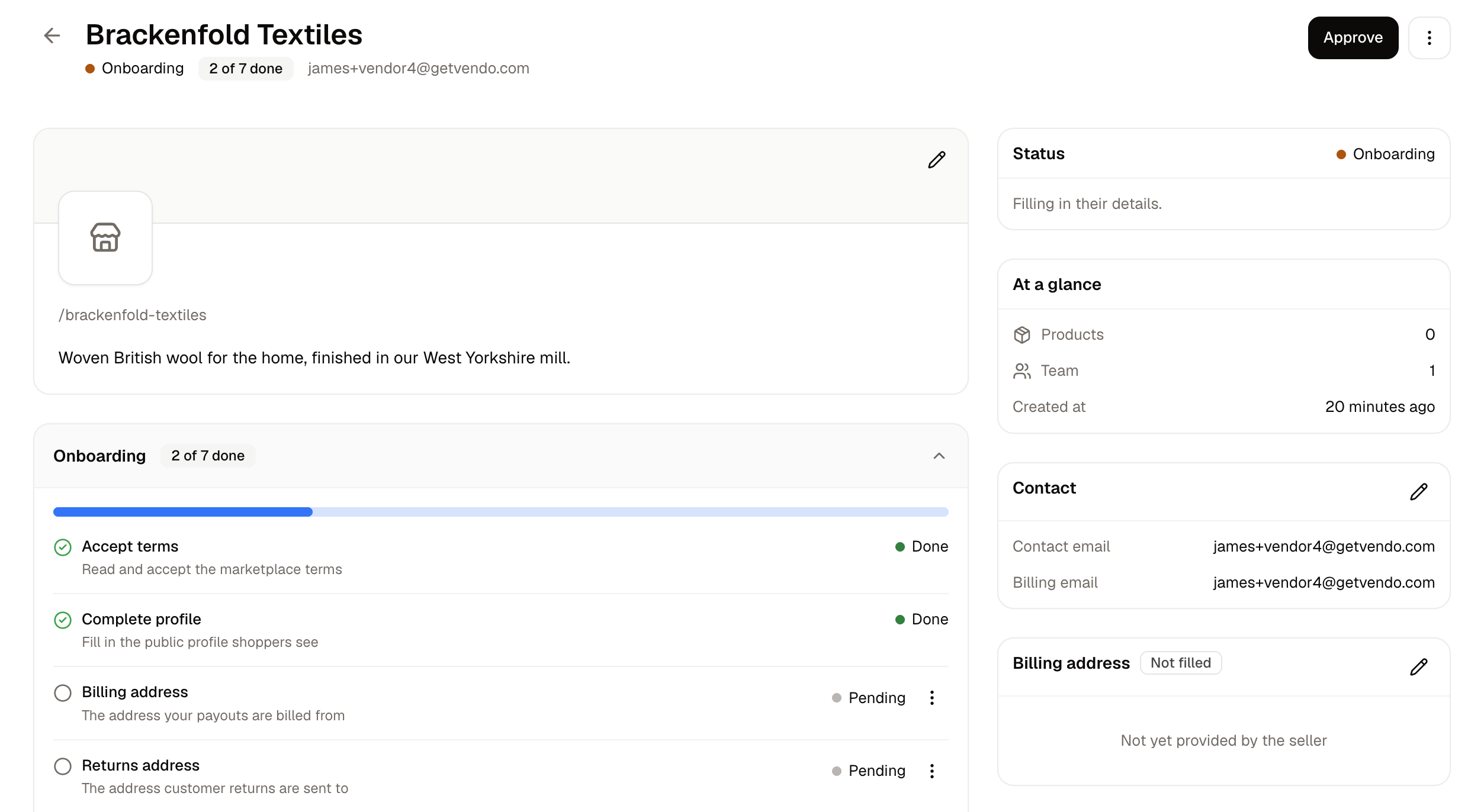Click the Done status for Accept terms

coord(921,546)
